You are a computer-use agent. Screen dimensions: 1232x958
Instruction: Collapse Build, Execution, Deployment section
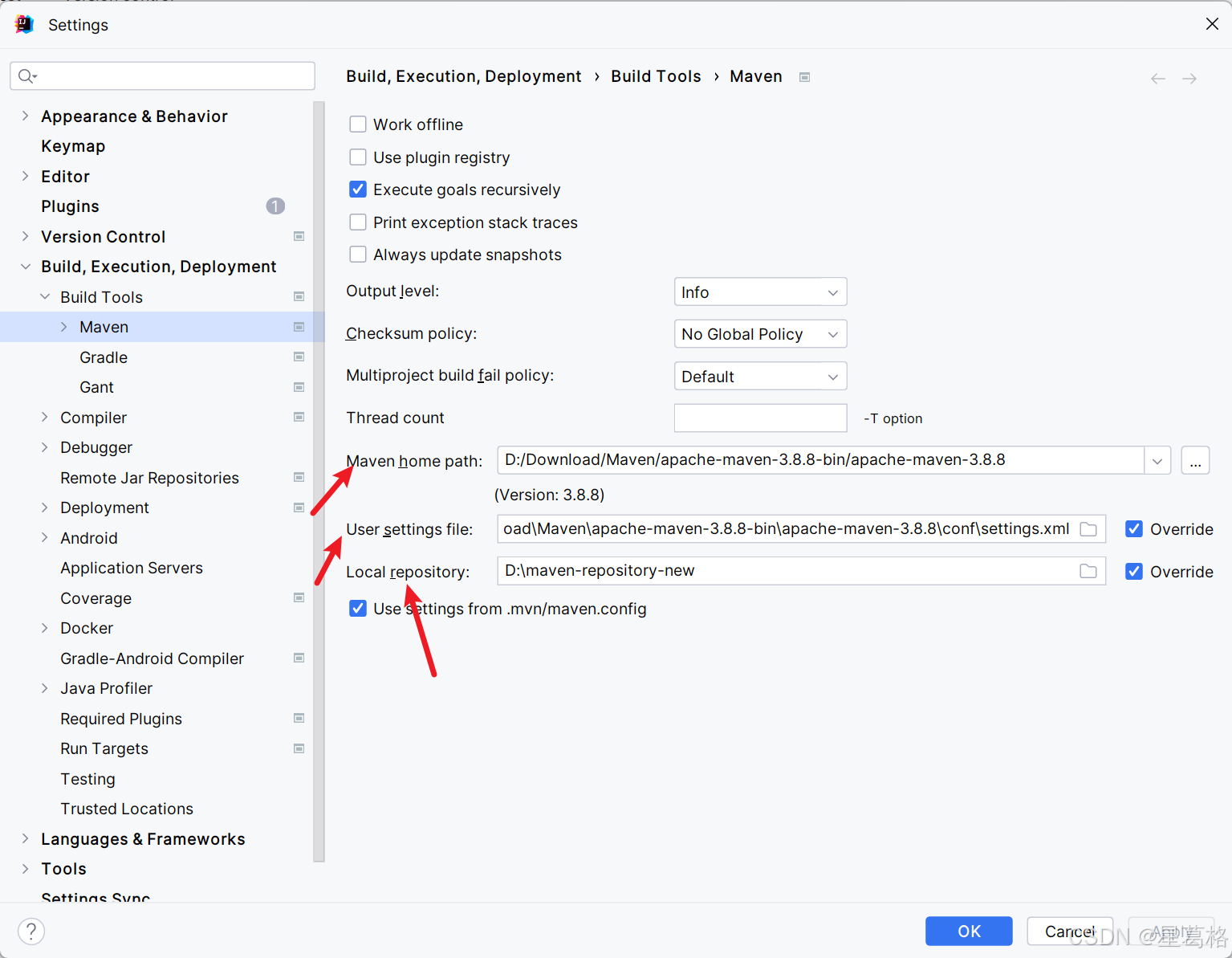25,267
